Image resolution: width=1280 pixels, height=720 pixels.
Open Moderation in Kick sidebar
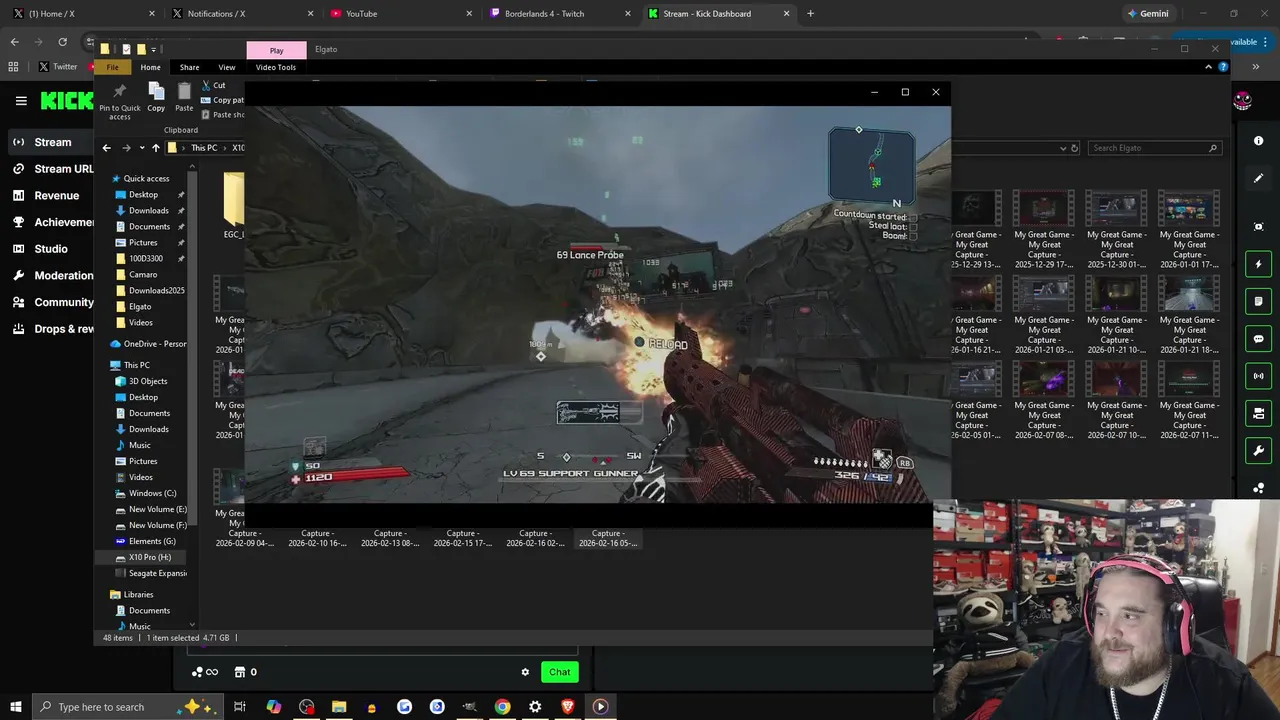[53, 275]
